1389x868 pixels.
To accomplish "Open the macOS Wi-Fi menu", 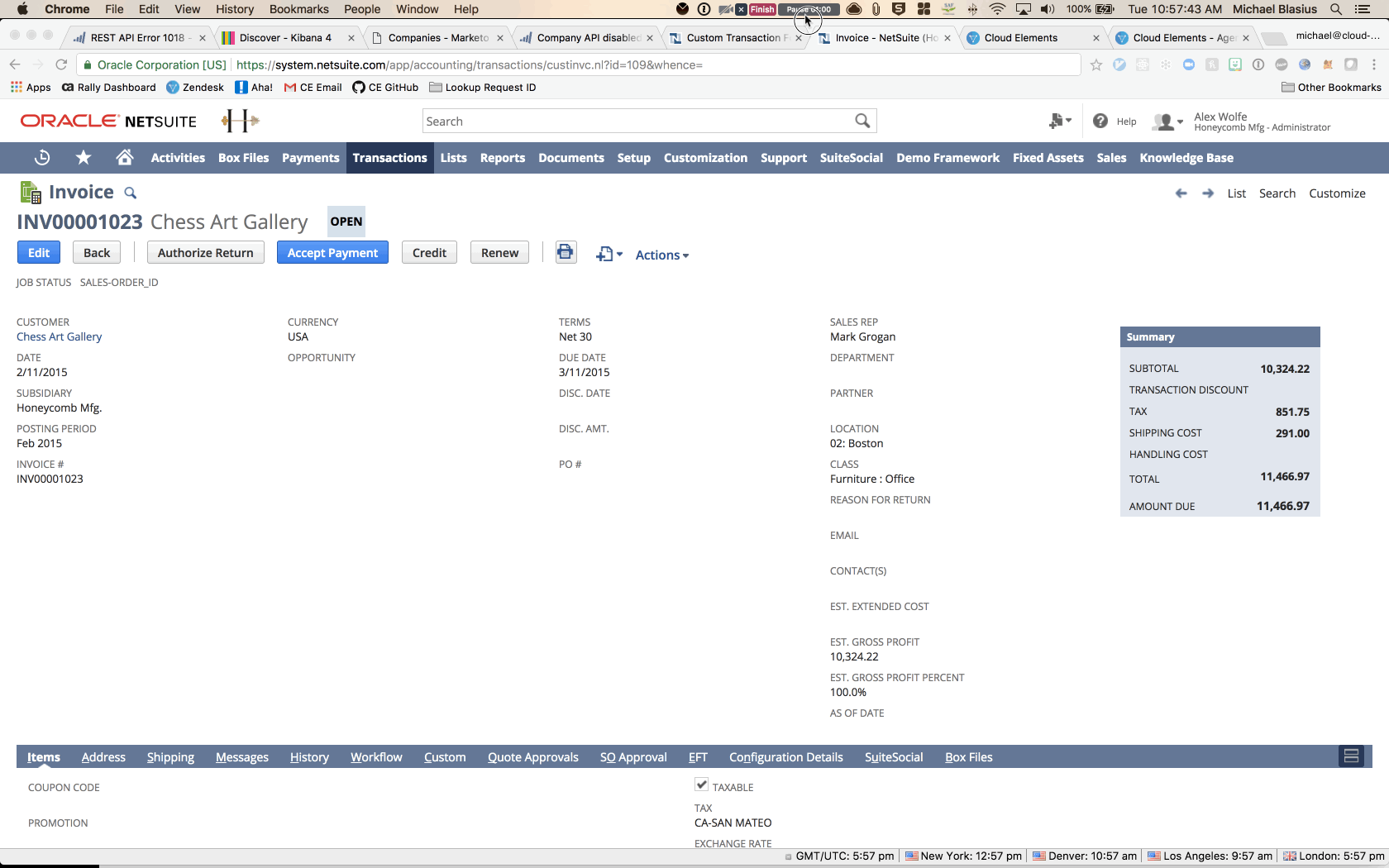I will pos(998,9).
